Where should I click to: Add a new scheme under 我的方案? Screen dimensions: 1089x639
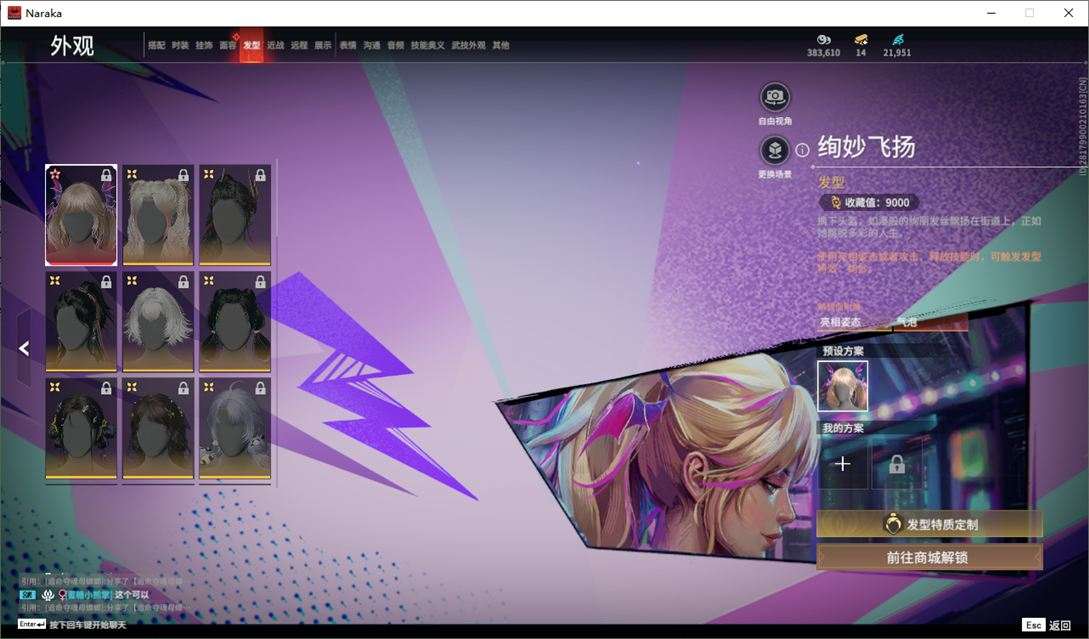pyautogui.click(x=842, y=463)
